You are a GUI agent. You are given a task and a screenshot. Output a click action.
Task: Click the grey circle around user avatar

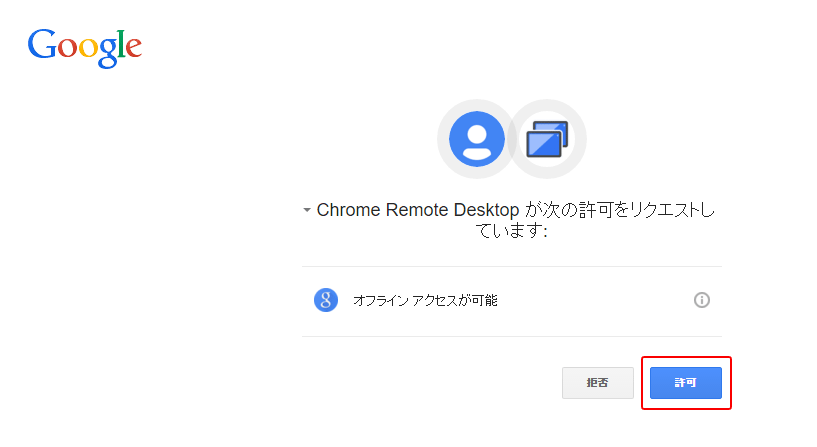477,139
